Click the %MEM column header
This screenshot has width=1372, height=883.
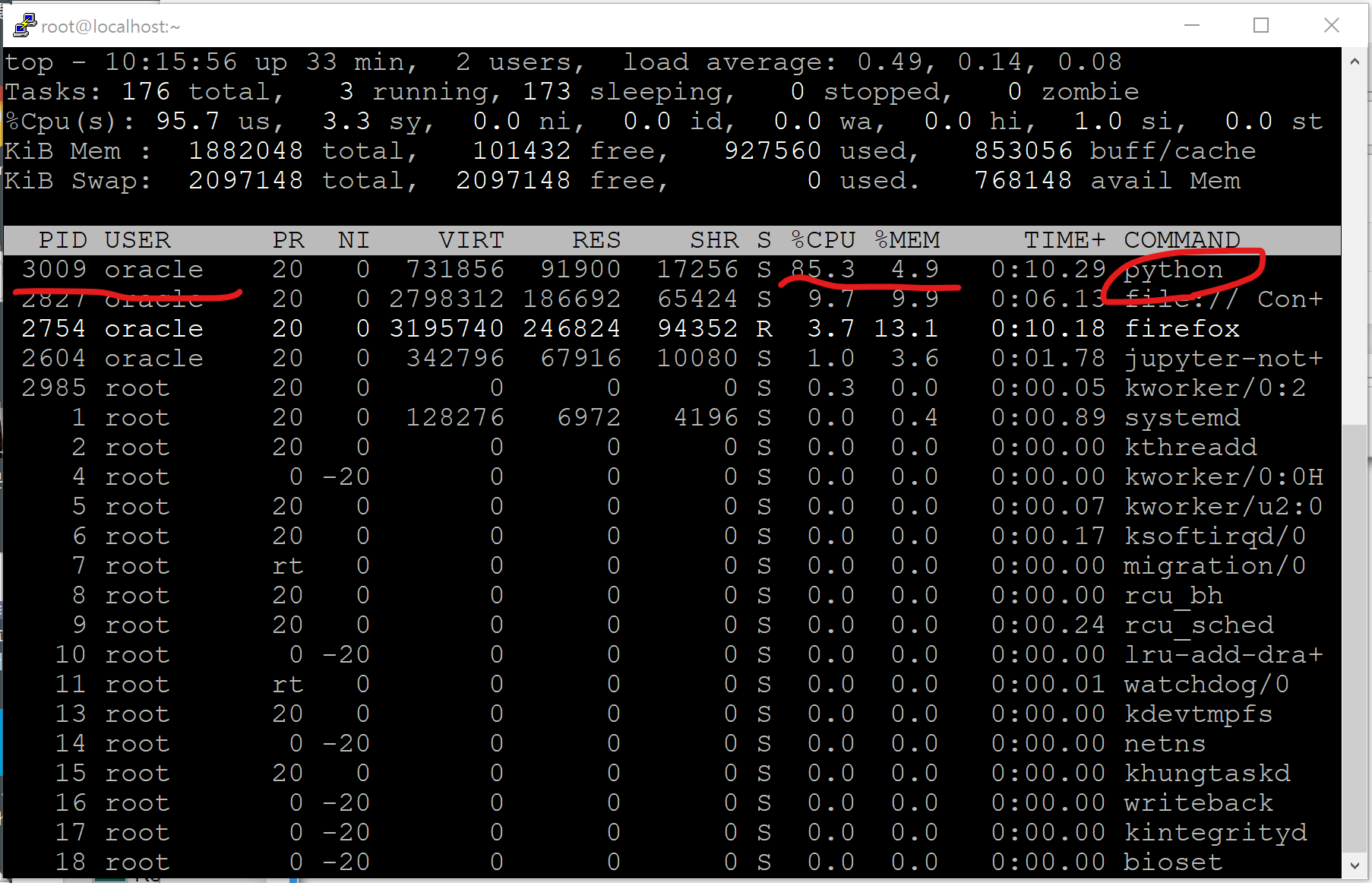tap(907, 240)
